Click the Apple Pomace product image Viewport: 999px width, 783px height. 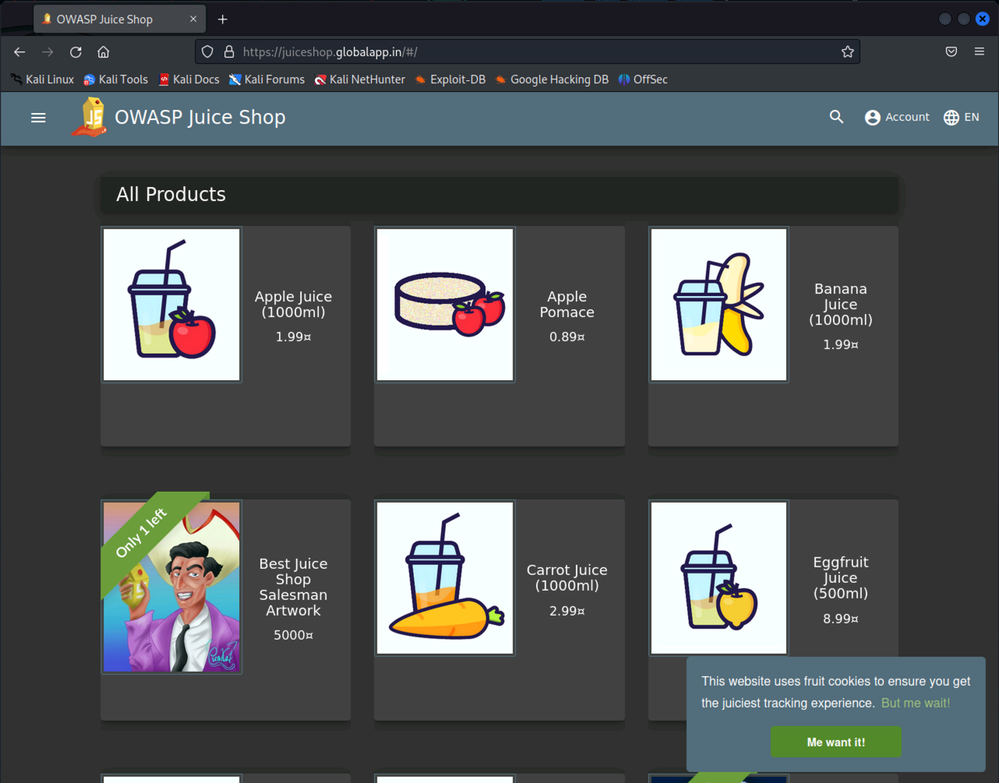click(x=445, y=305)
